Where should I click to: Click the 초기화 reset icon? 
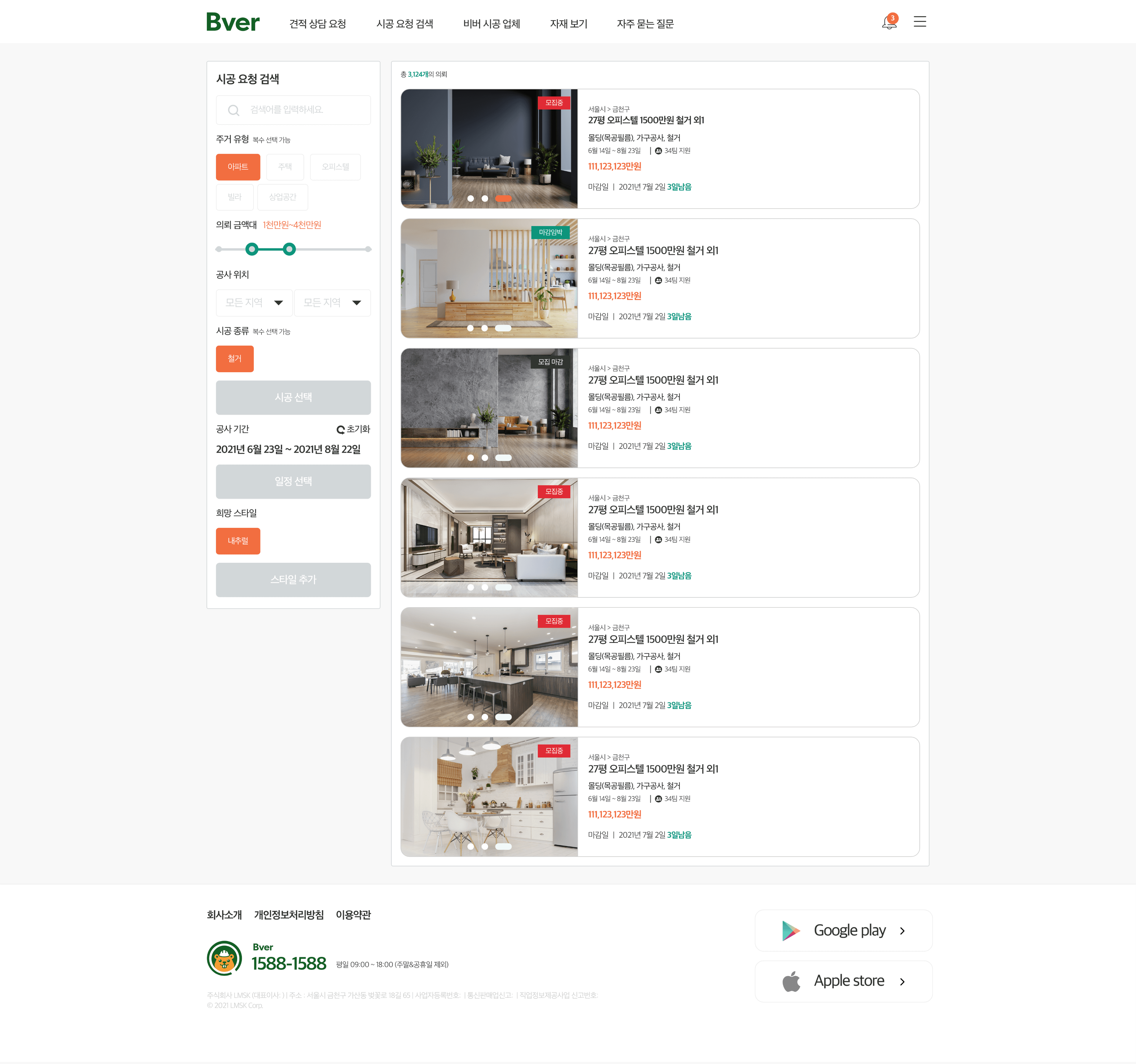pos(340,430)
